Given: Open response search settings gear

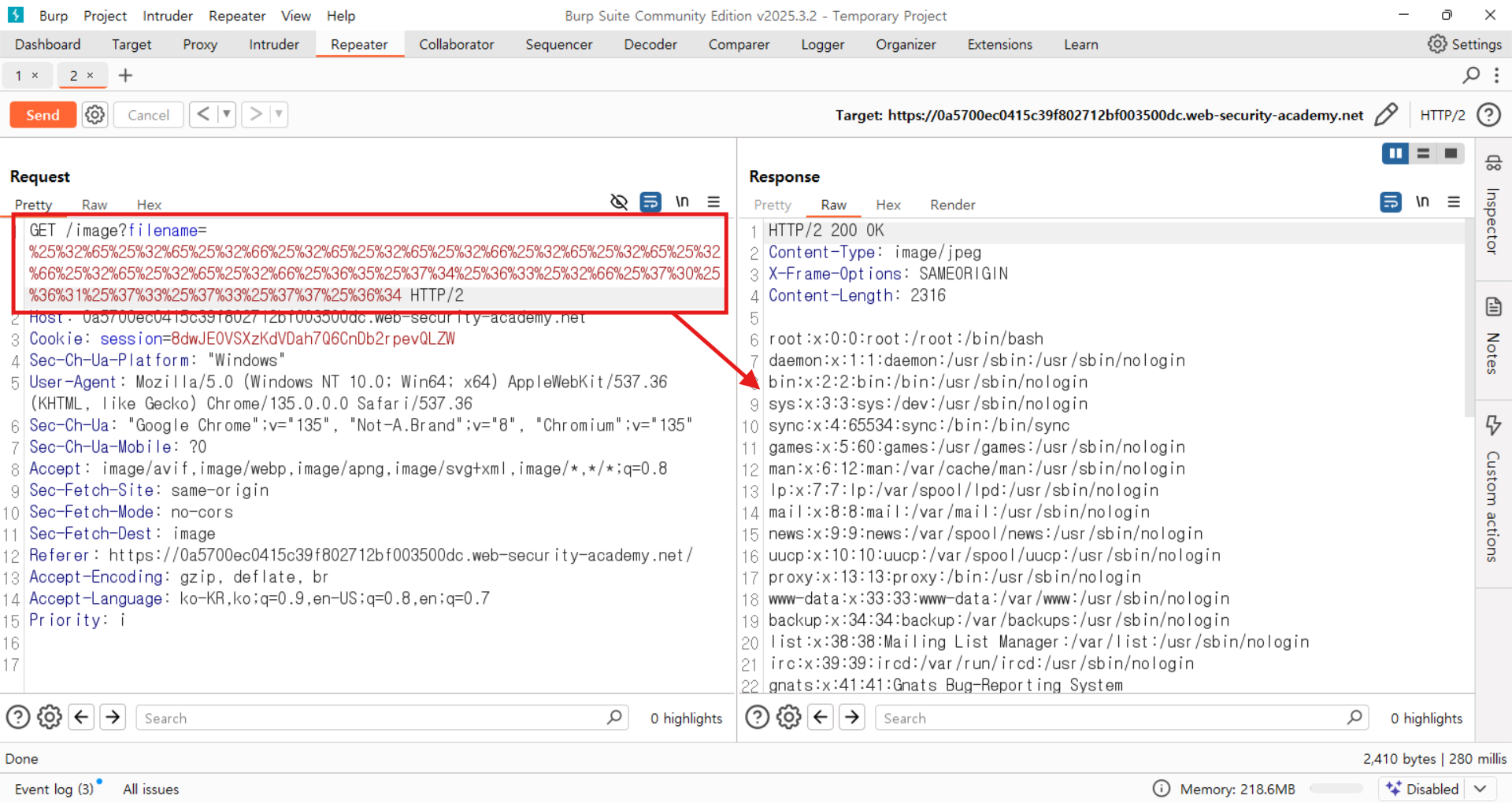Looking at the screenshot, I should [x=789, y=717].
